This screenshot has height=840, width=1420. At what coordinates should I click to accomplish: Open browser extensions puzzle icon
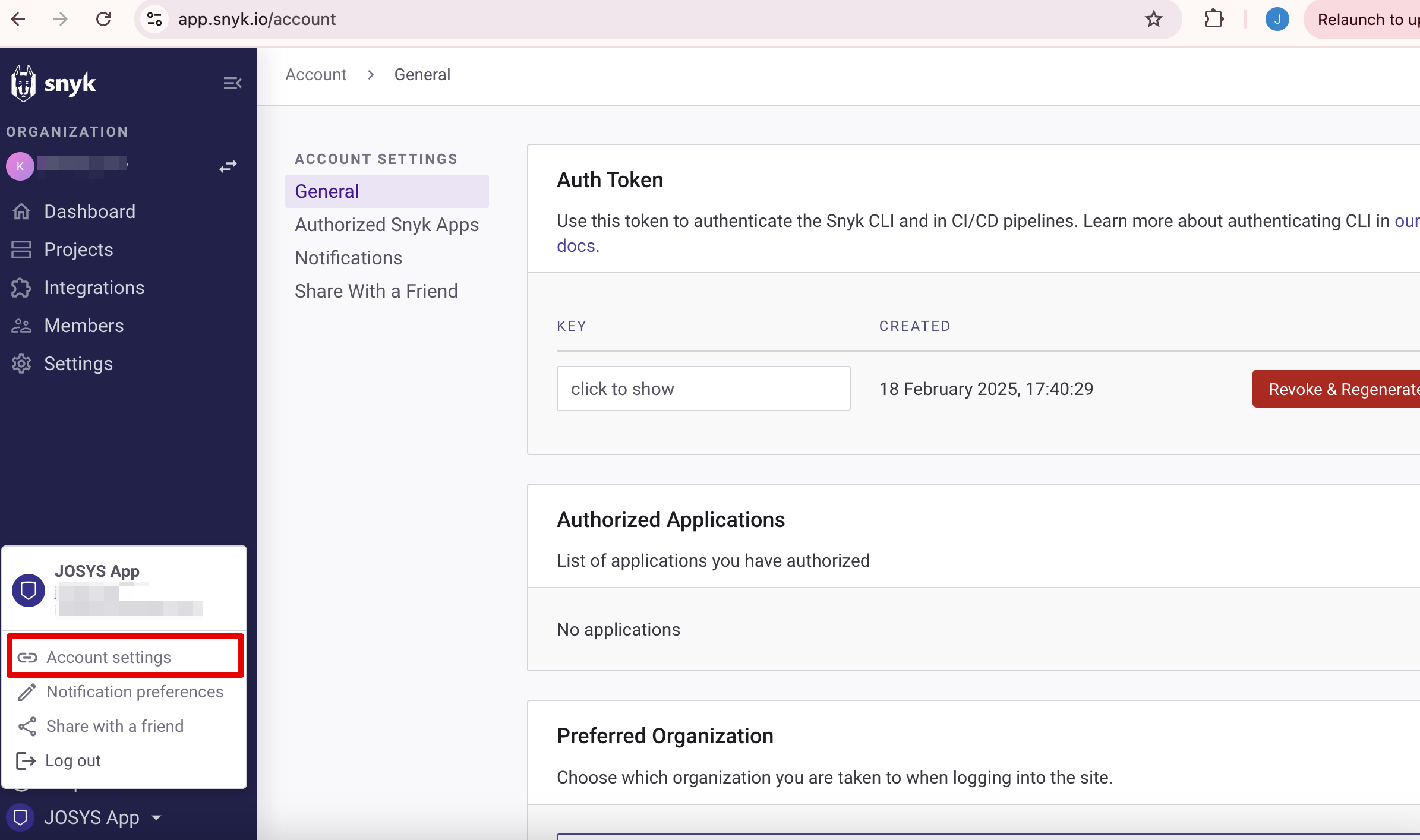1213,19
